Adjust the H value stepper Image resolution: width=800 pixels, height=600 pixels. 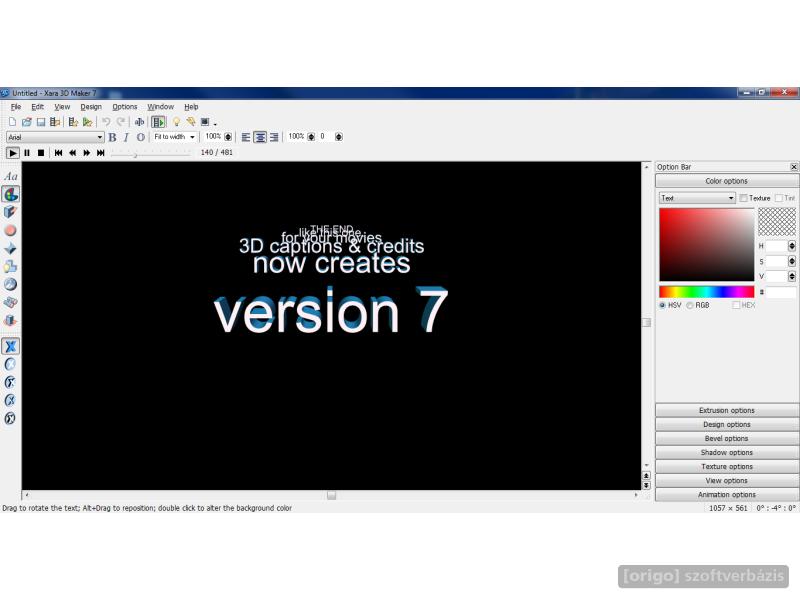point(792,246)
